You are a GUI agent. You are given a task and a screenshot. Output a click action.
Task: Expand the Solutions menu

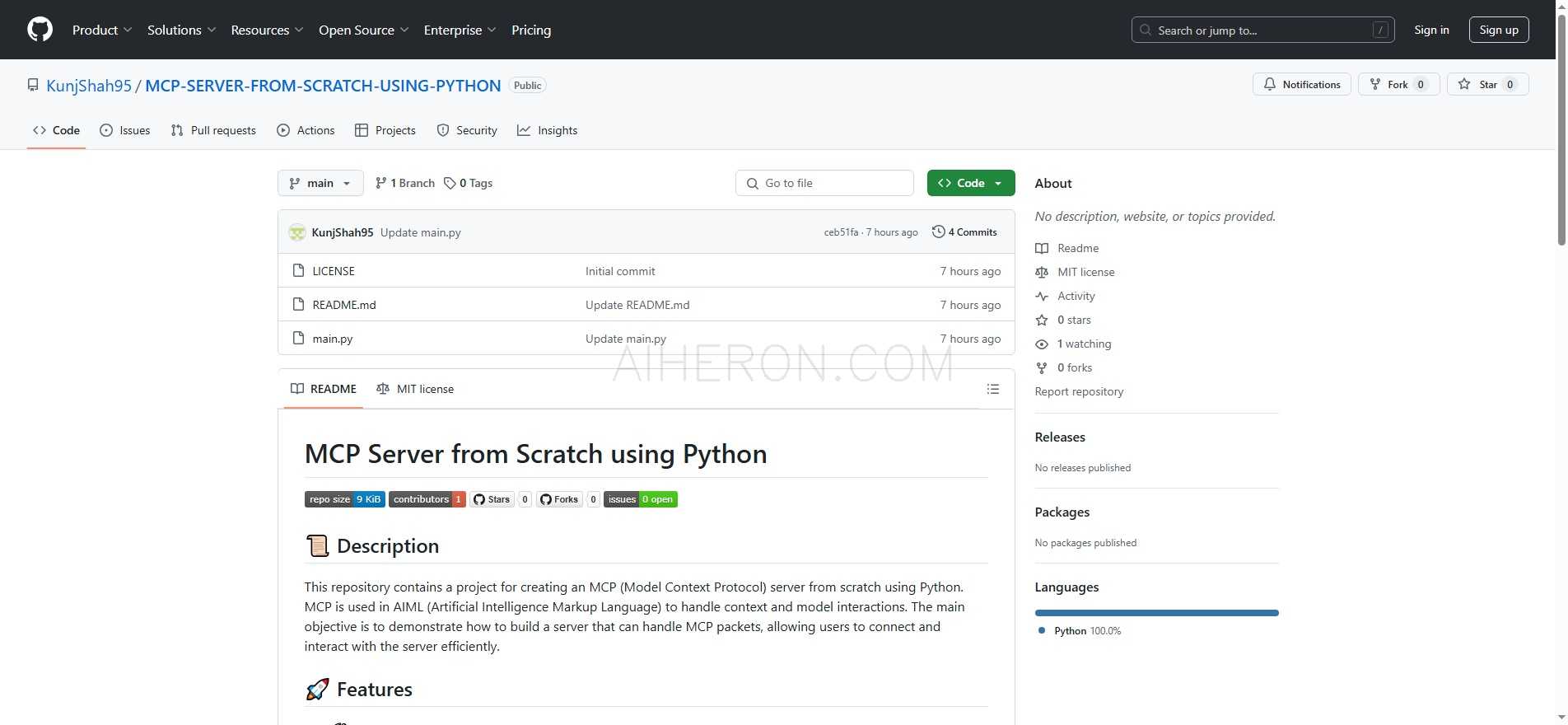pyautogui.click(x=182, y=30)
